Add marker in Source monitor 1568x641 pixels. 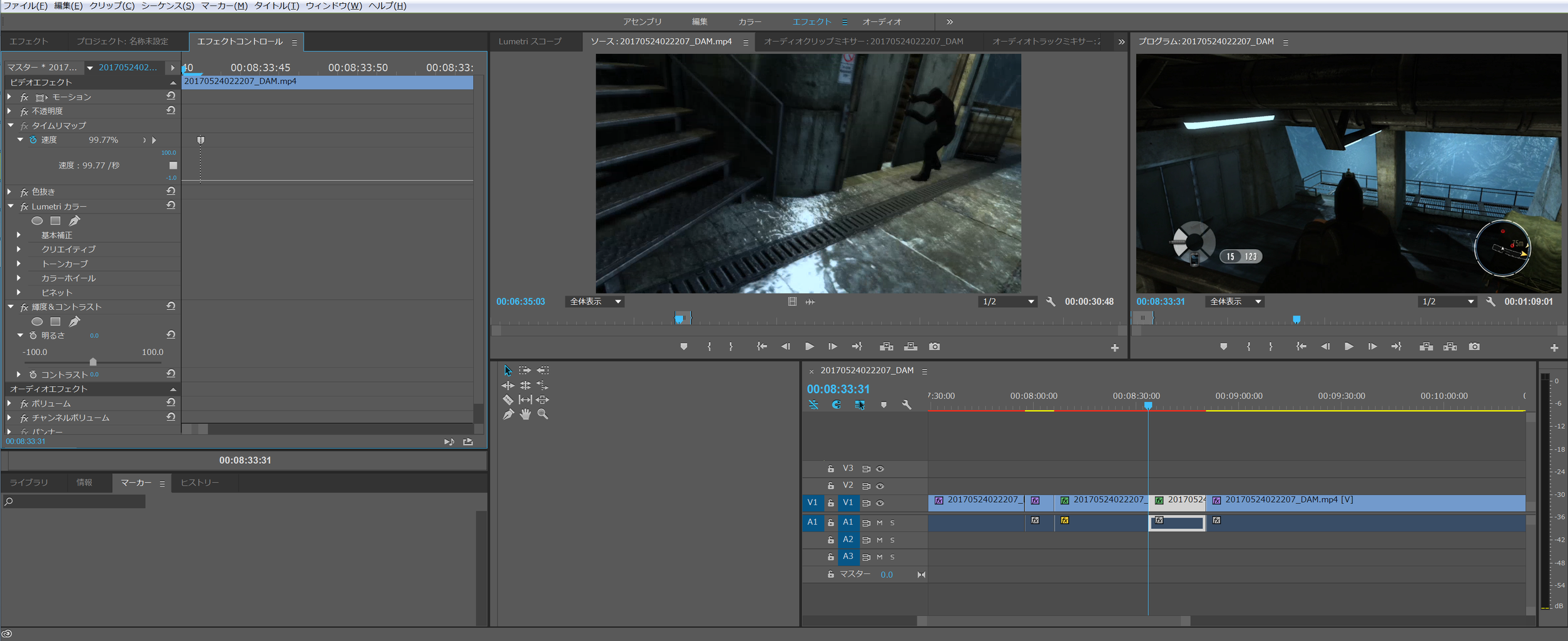[x=683, y=346]
